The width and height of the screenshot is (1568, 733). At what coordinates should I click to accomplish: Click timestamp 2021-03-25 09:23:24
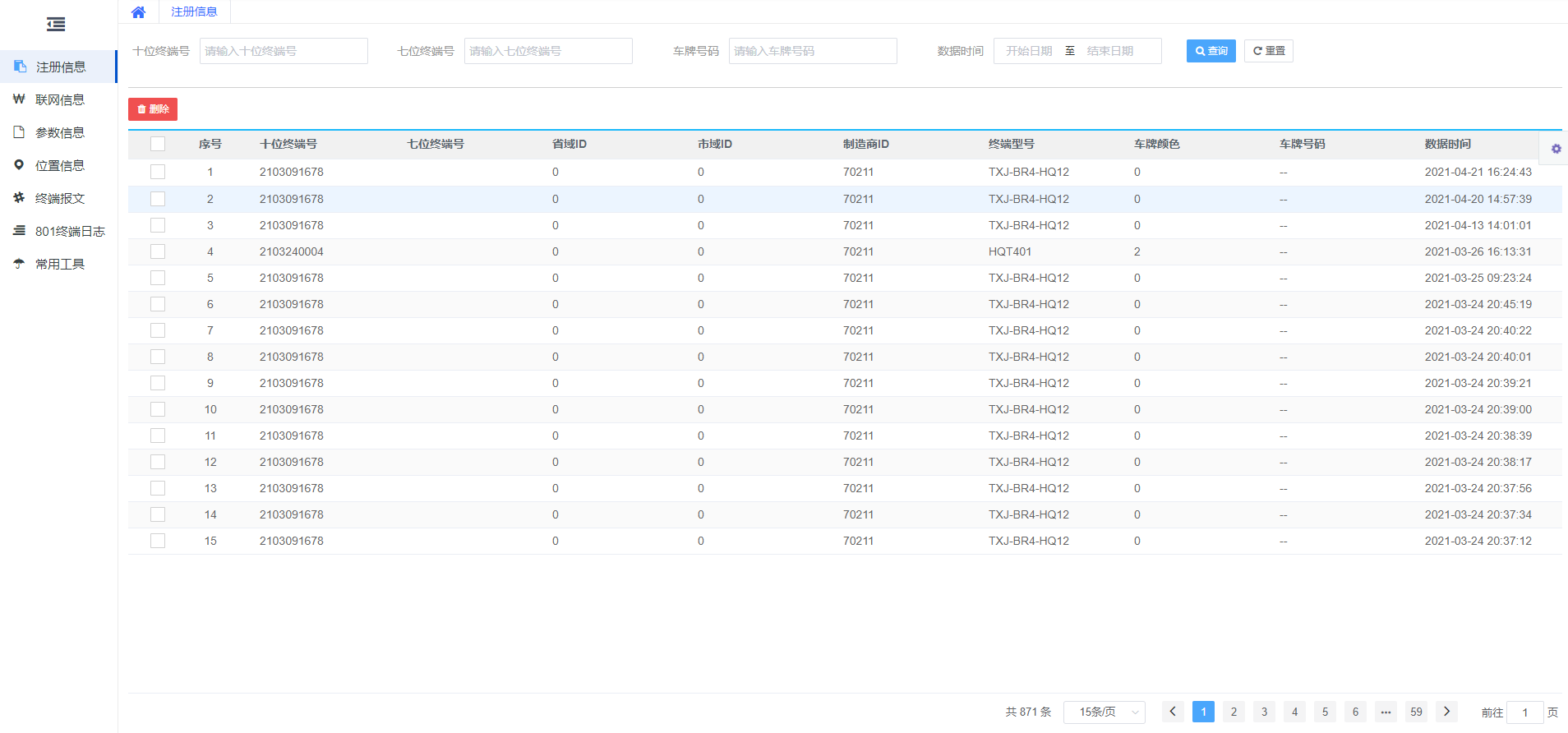1478,278
